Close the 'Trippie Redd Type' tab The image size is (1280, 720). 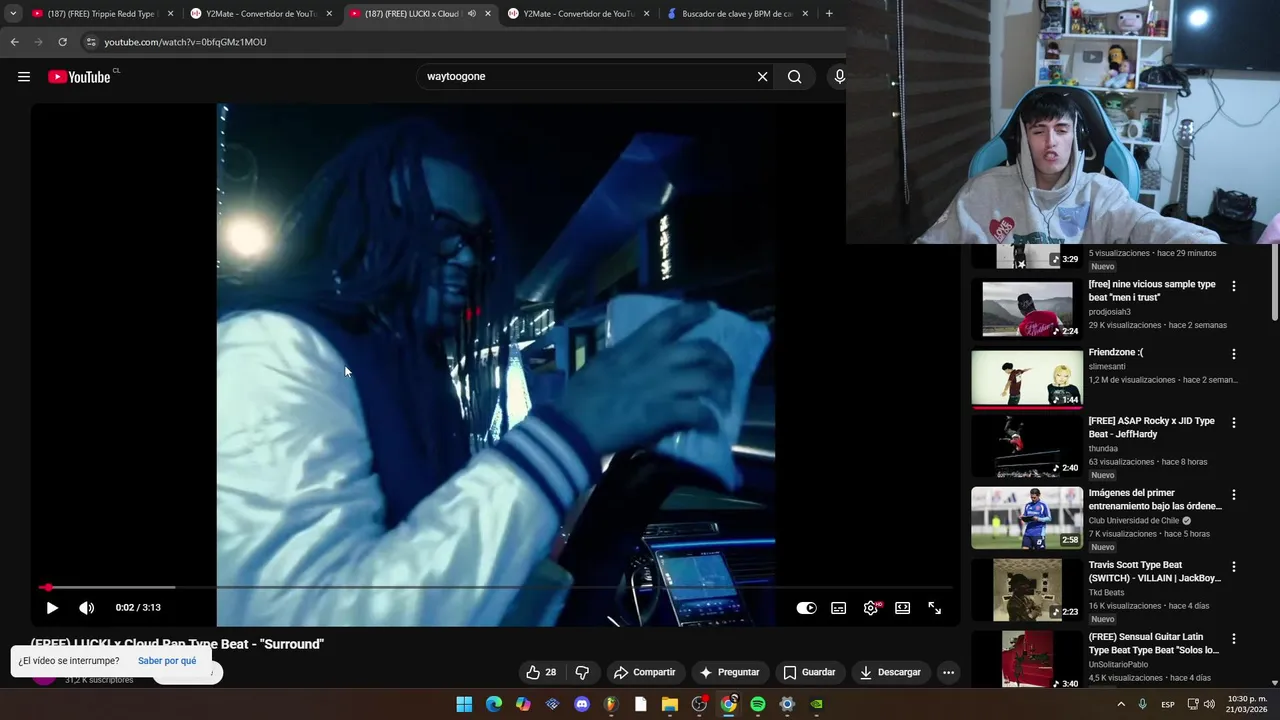[x=170, y=14]
